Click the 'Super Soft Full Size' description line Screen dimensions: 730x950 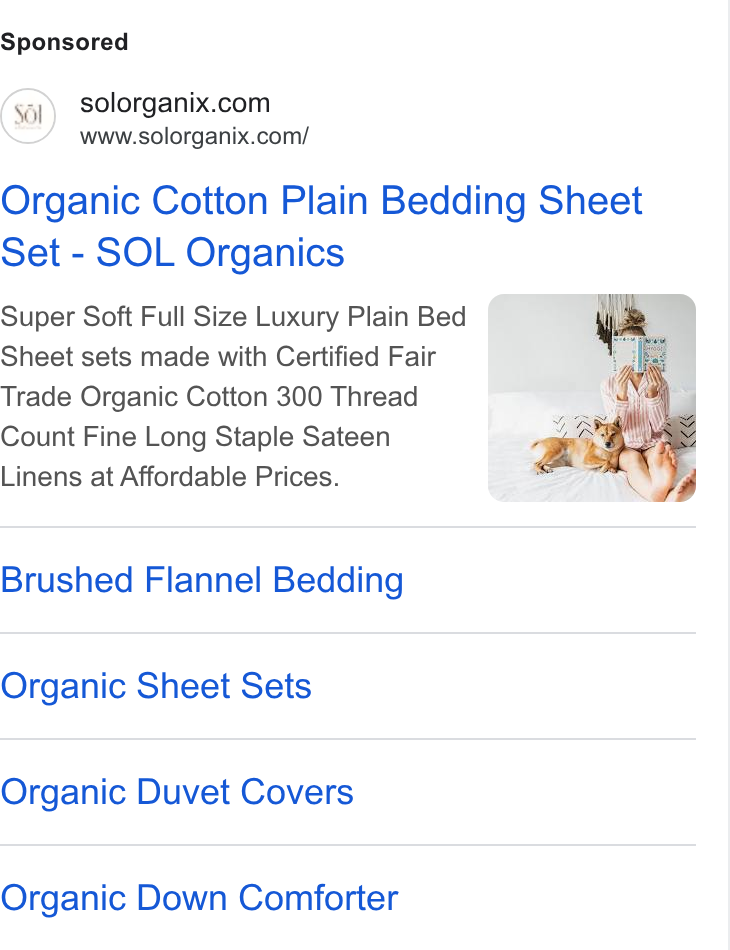(233, 317)
